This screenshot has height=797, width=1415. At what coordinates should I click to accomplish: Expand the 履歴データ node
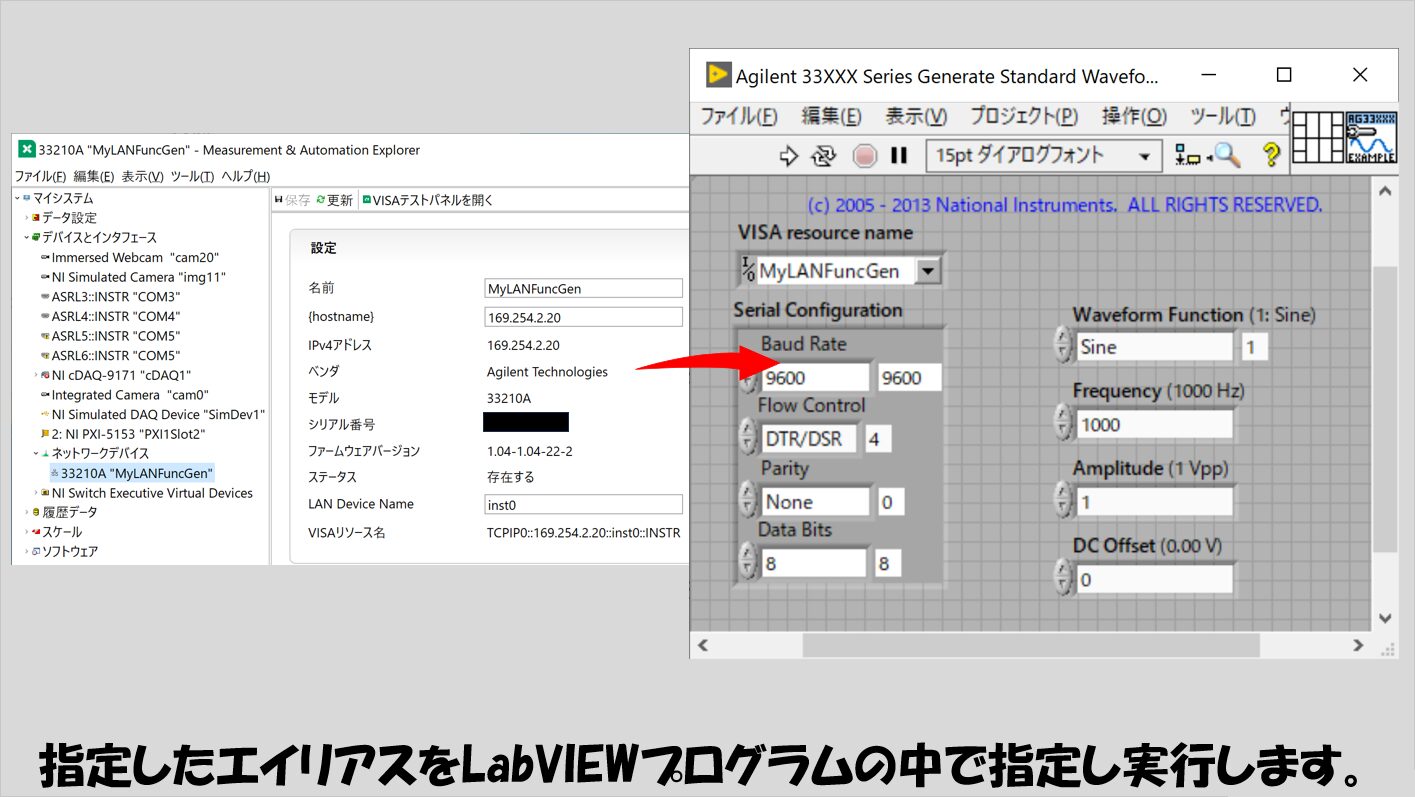(x=27, y=512)
